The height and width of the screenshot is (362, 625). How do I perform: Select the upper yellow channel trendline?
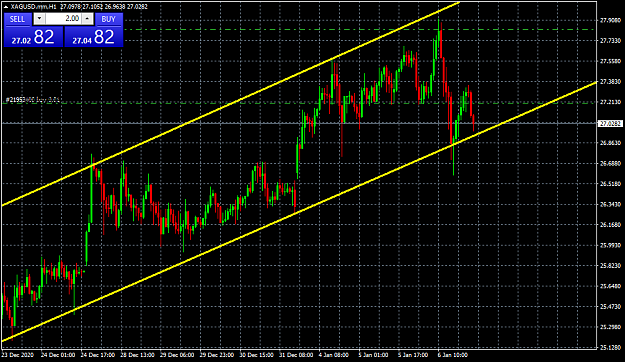[230, 104]
